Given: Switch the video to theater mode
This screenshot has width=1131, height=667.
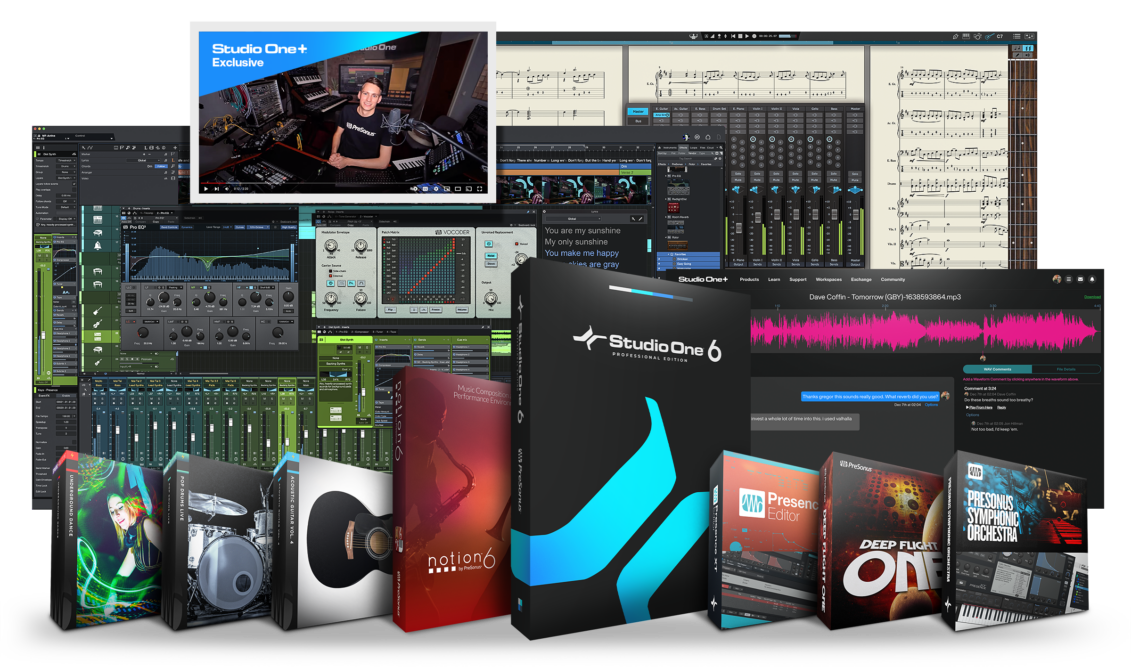Looking at the screenshot, I should [457, 189].
